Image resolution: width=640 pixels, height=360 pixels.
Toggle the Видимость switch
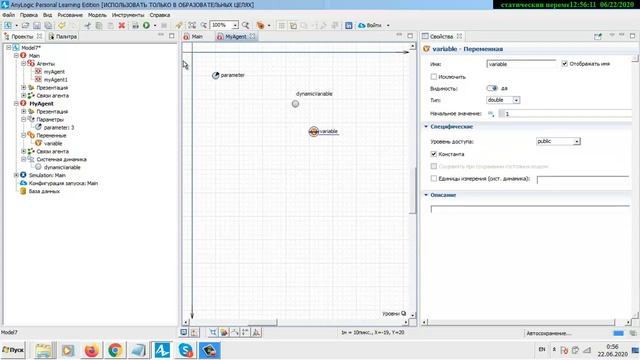[492, 88]
